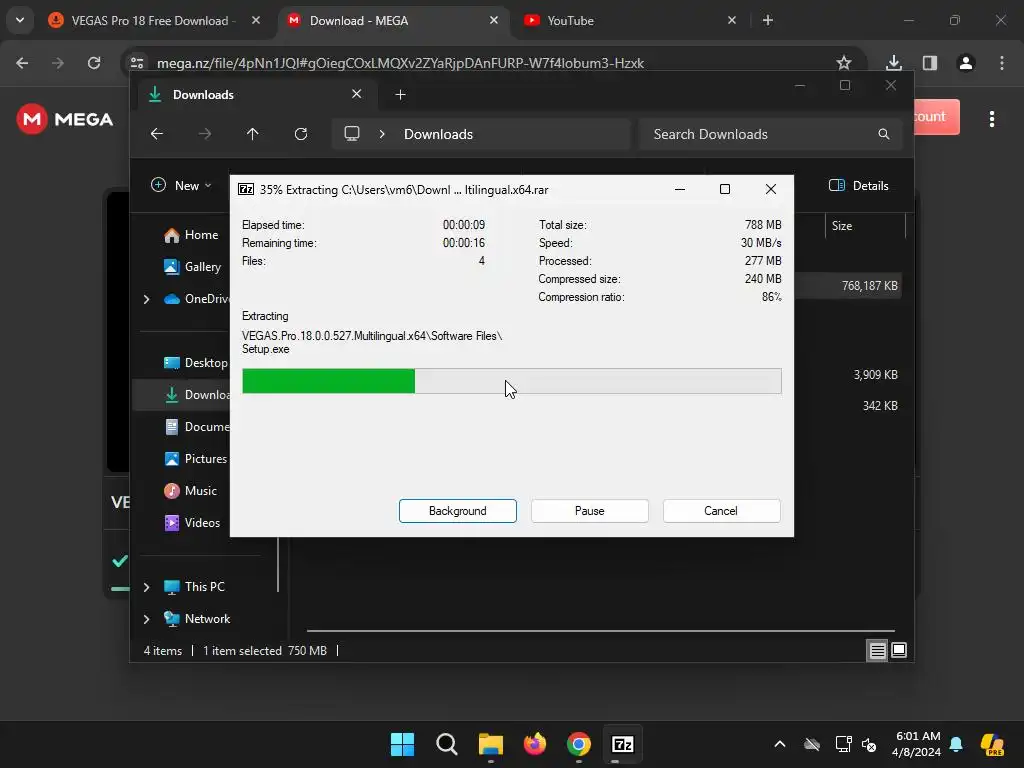Image resolution: width=1024 pixels, height=768 pixels.
Task: Open the New dropdown in Explorer
Action: pyautogui.click(x=181, y=185)
